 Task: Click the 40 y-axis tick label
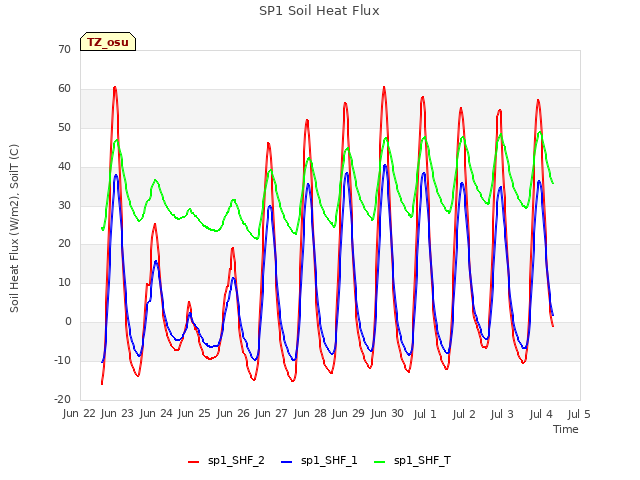click(x=64, y=166)
